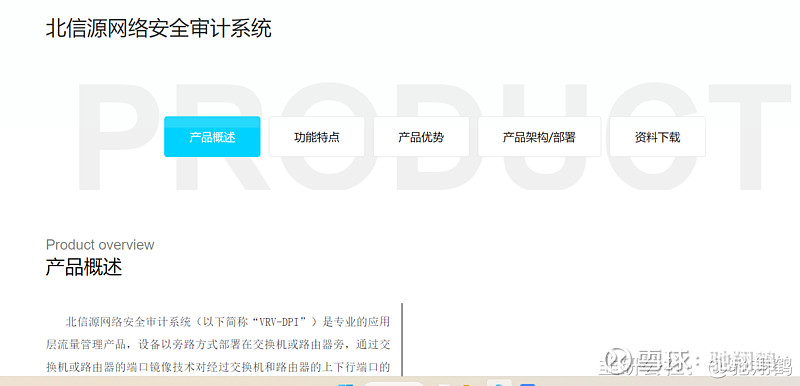The width and height of the screenshot is (800, 386).
Task: Open the 资料下载 tab
Action: coord(658,137)
